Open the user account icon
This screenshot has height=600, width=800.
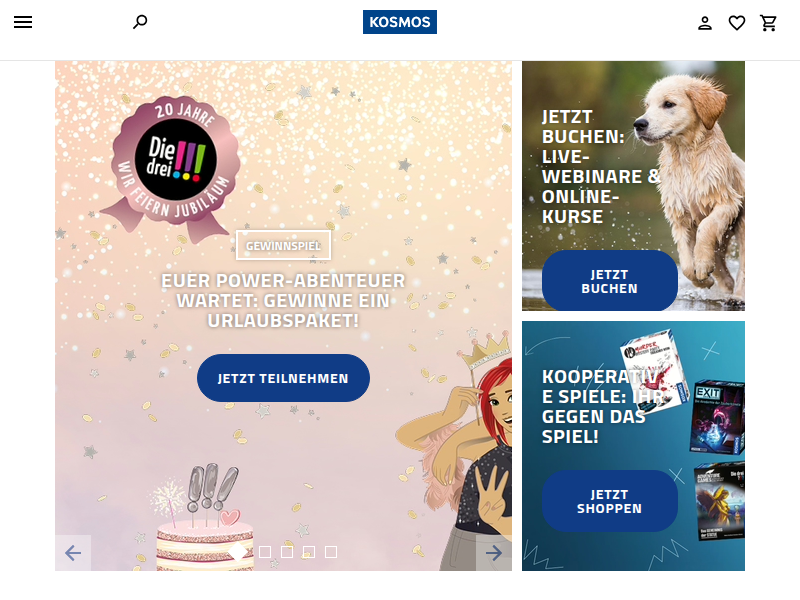click(705, 23)
